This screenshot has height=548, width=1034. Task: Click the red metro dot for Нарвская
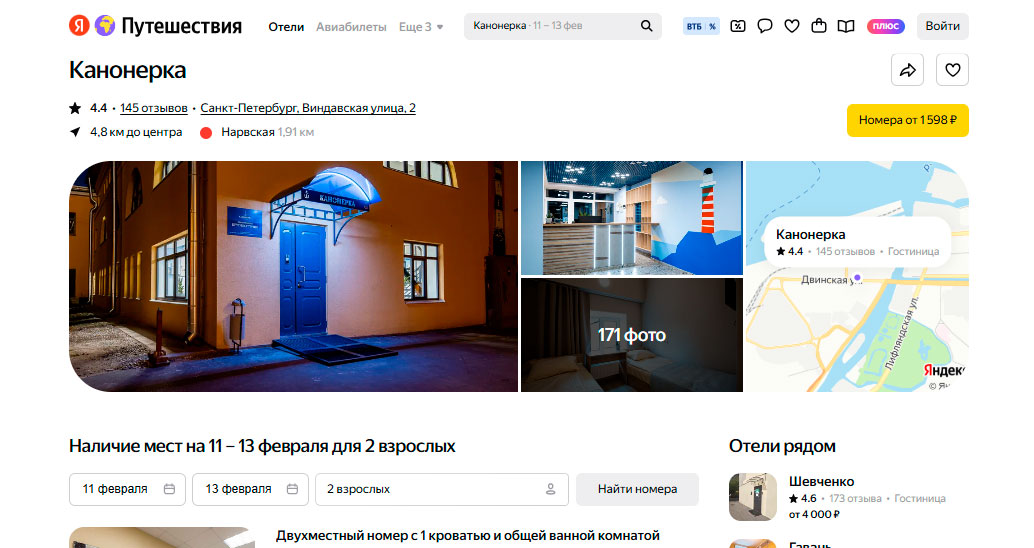pos(206,133)
